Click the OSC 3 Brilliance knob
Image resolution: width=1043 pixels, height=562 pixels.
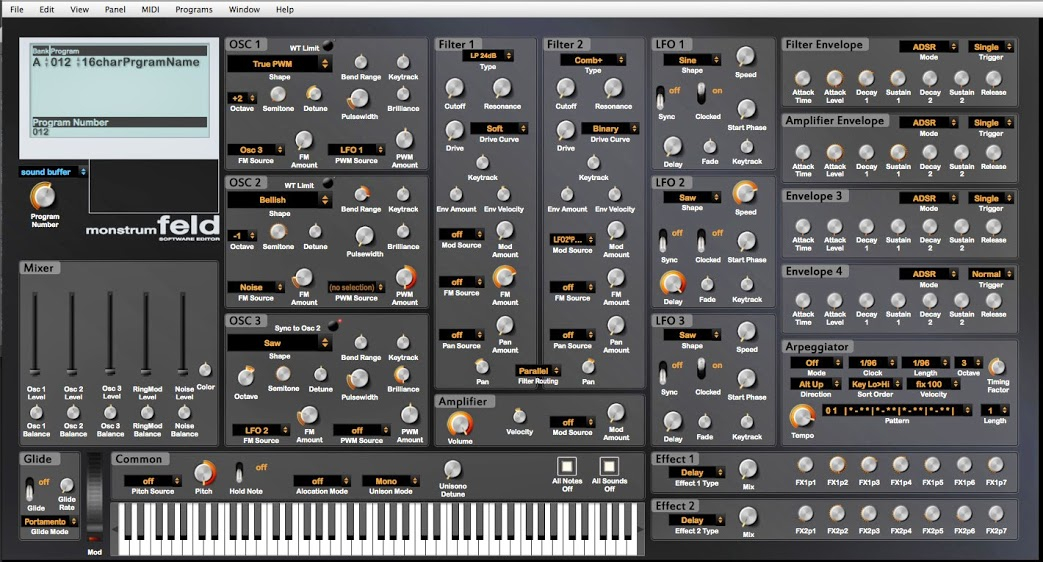402,374
